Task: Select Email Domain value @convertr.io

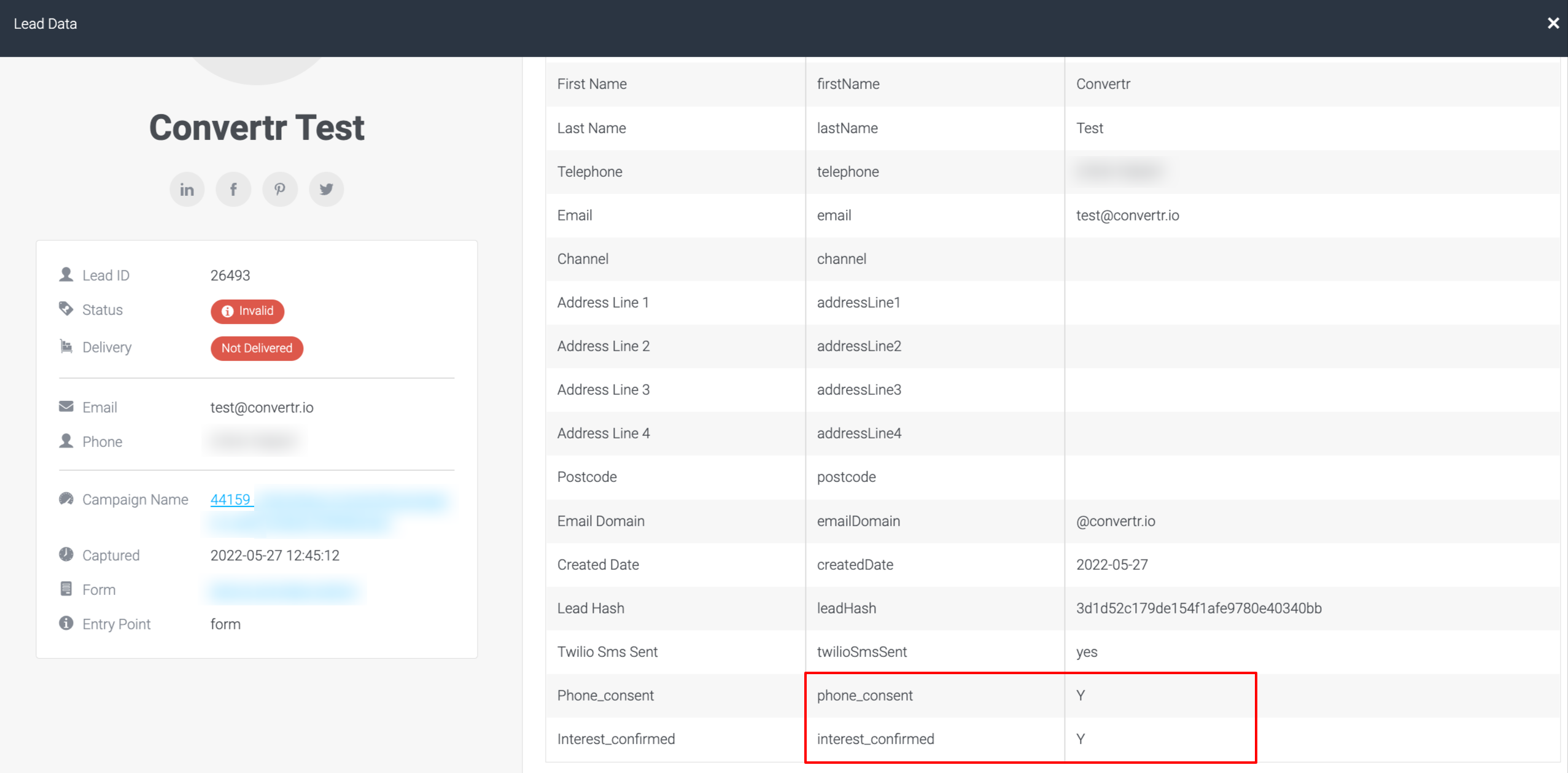Action: pos(1116,521)
